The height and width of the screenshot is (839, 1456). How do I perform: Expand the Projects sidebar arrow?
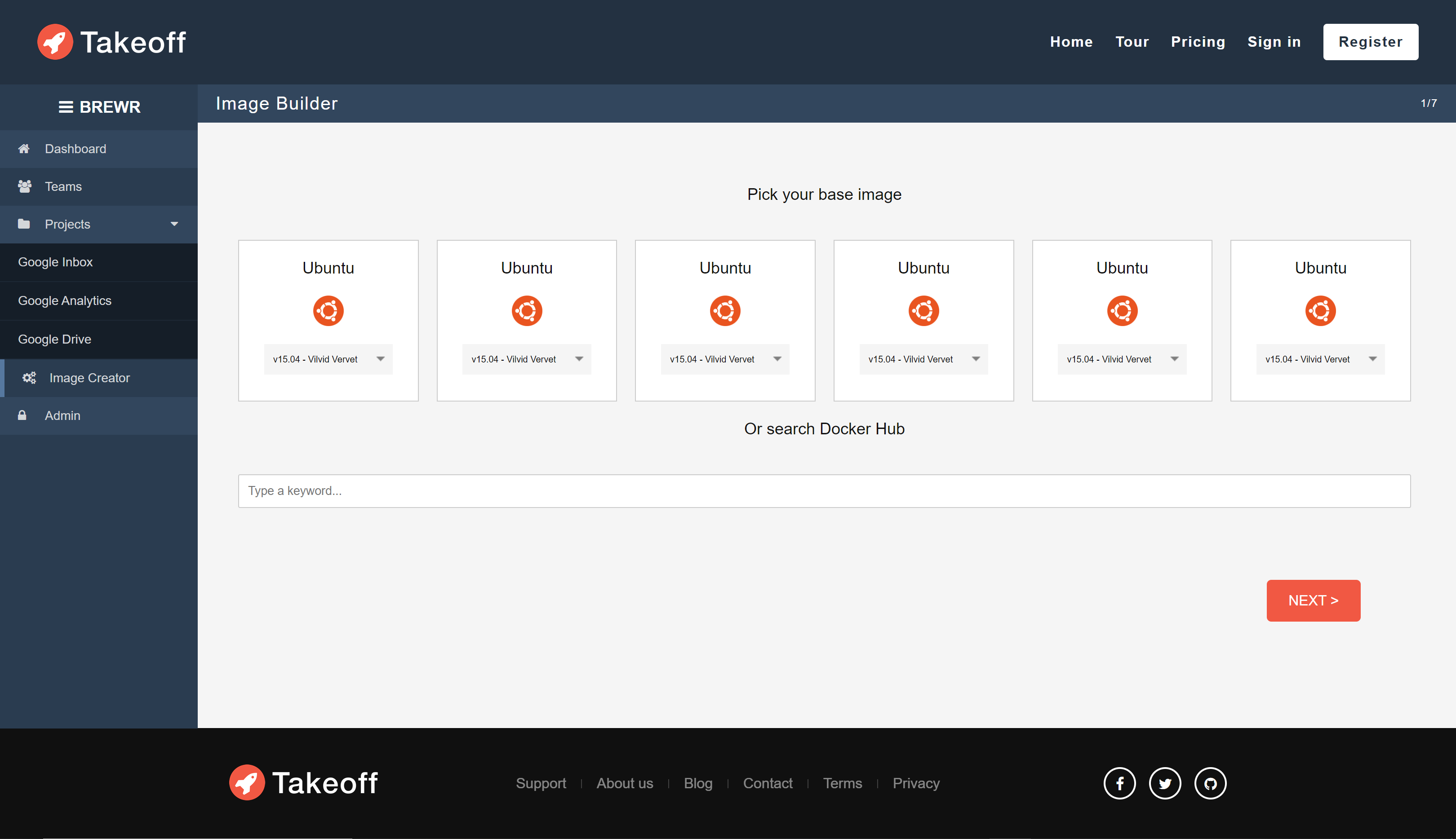click(x=174, y=224)
